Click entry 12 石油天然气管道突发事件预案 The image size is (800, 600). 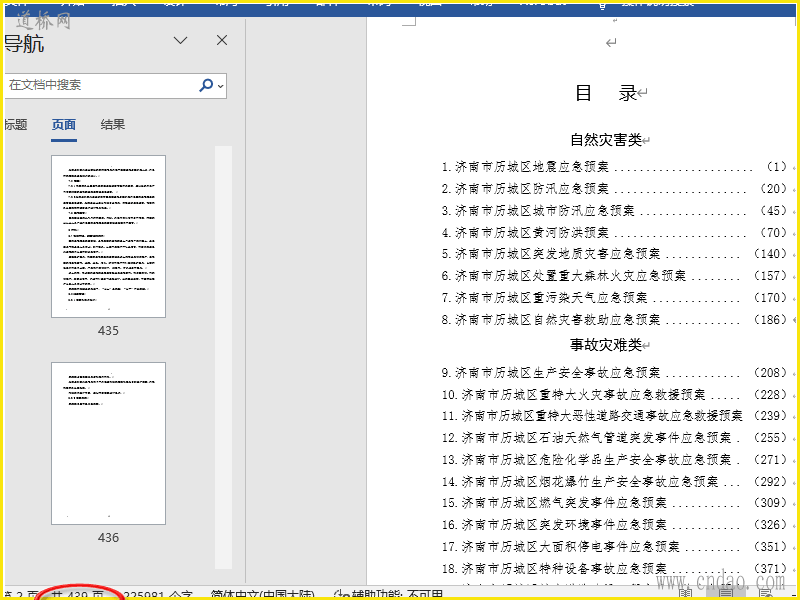point(587,438)
